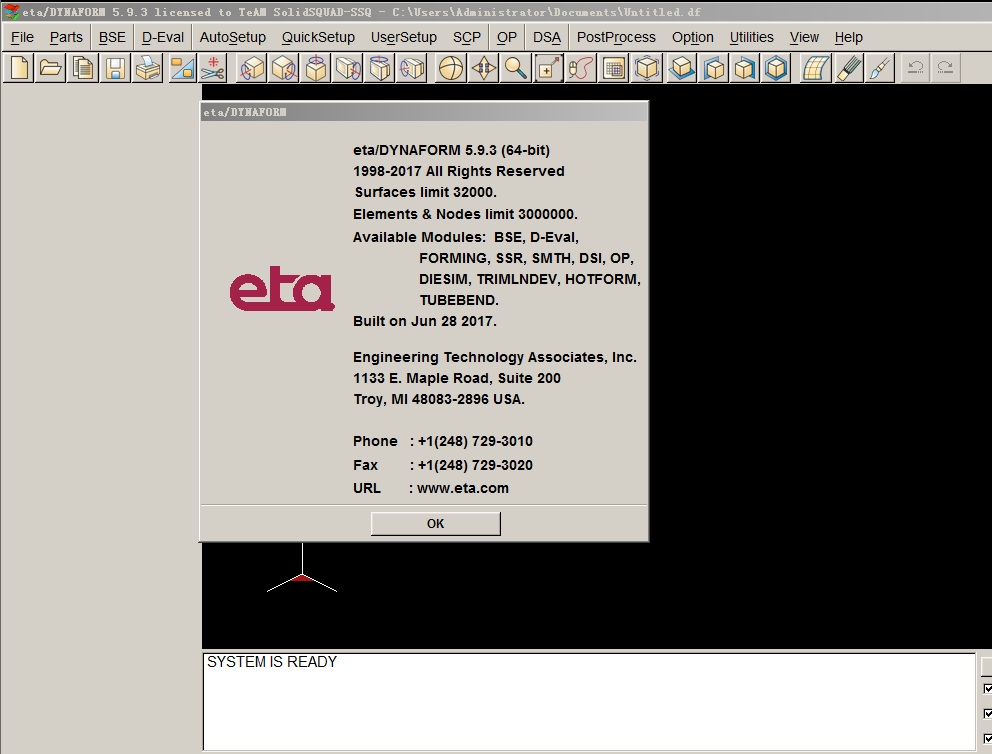This screenshot has height=754, width=992.
Task: Click the phone number +1(248) 729-3010
Action: [x=475, y=442]
